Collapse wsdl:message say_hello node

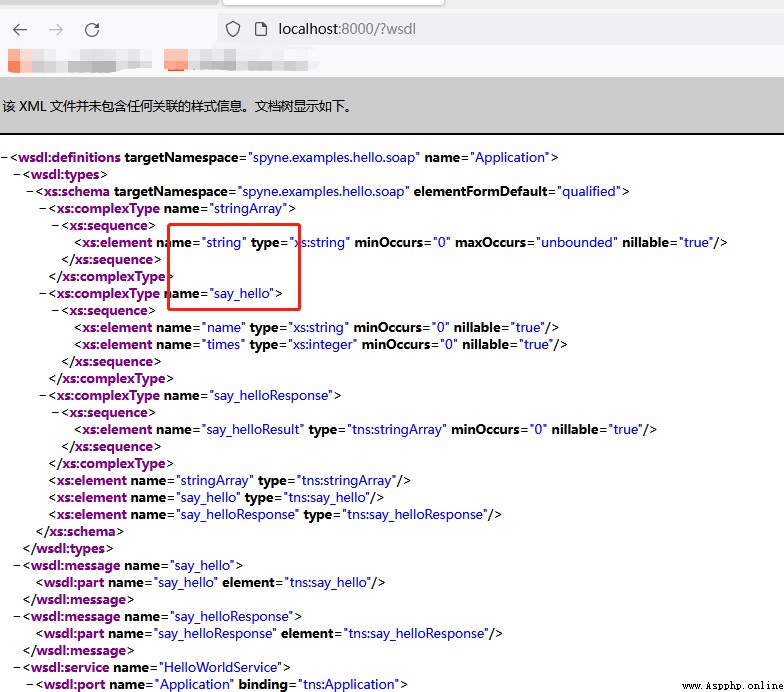[x=17, y=566]
